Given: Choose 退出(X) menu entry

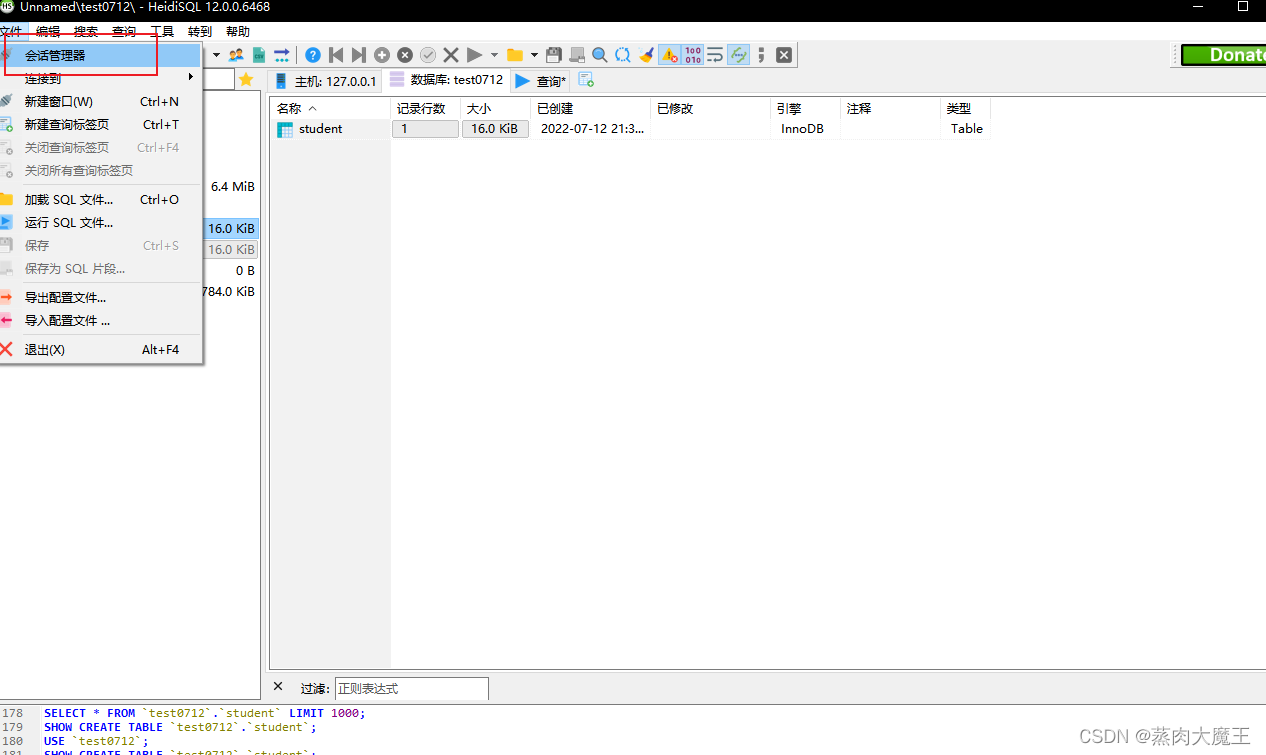Looking at the screenshot, I should pos(101,349).
